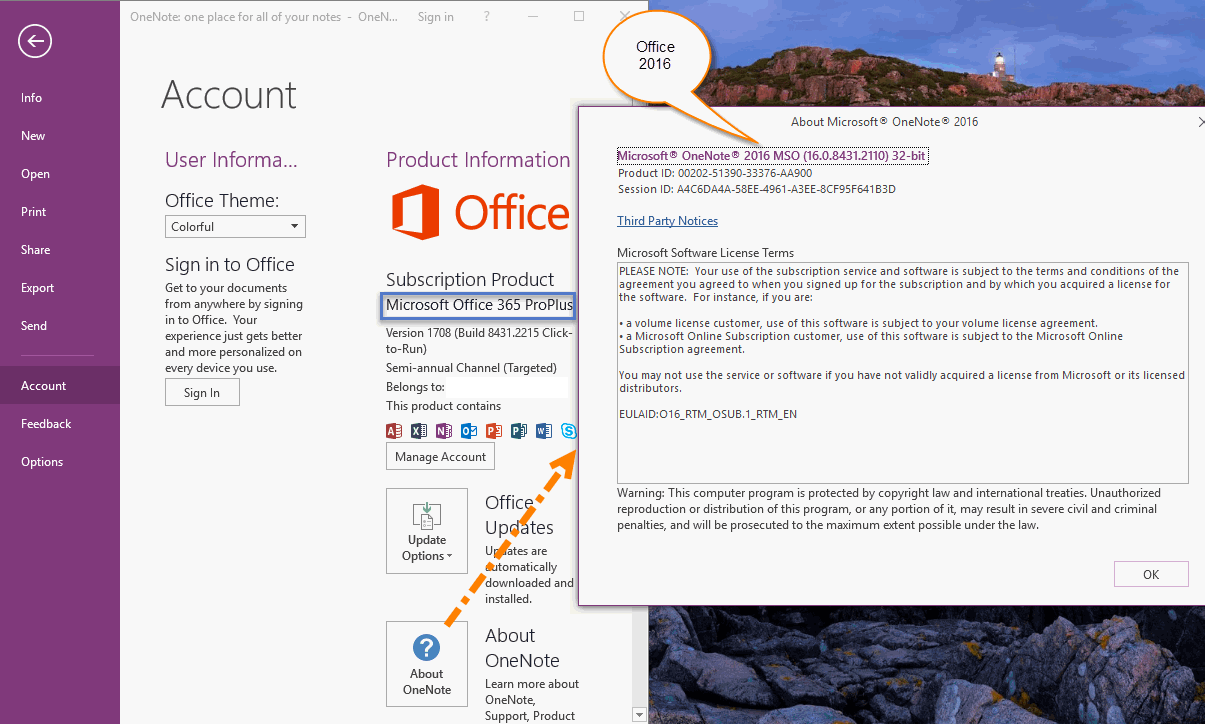Viewport: 1205px width, 724px height.
Task: Select the Account tab in the sidebar
Action: [60, 386]
